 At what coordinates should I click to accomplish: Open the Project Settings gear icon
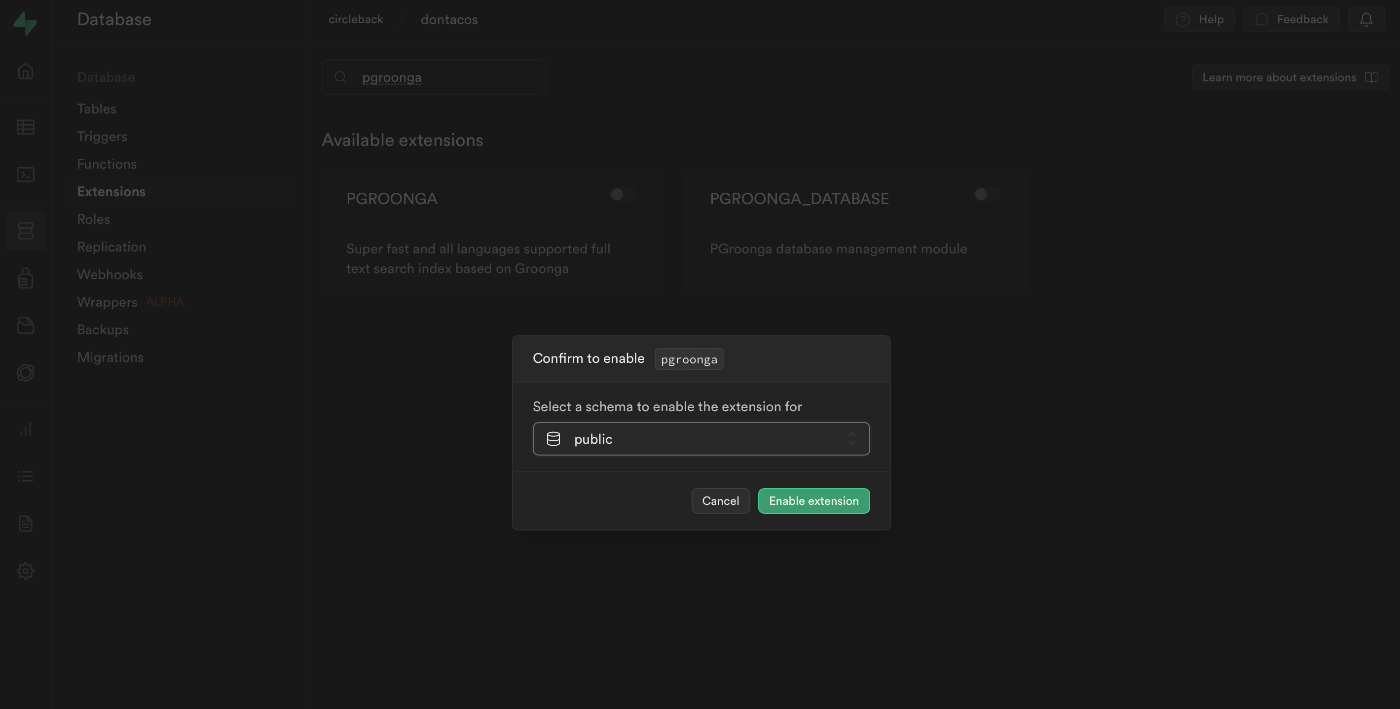coord(26,571)
